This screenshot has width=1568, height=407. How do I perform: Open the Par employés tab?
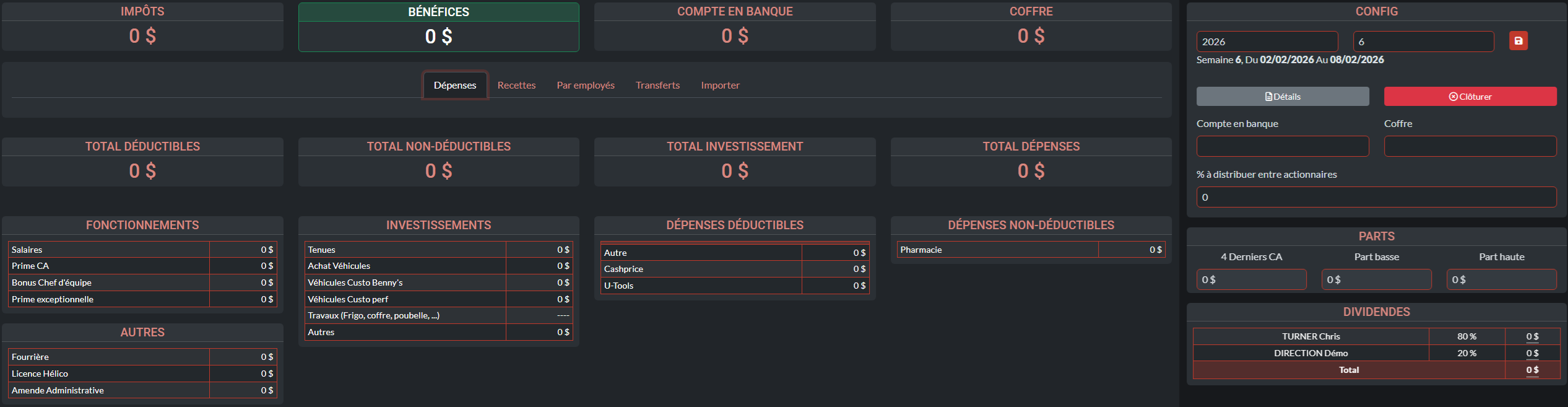pyautogui.click(x=585, y=85)
